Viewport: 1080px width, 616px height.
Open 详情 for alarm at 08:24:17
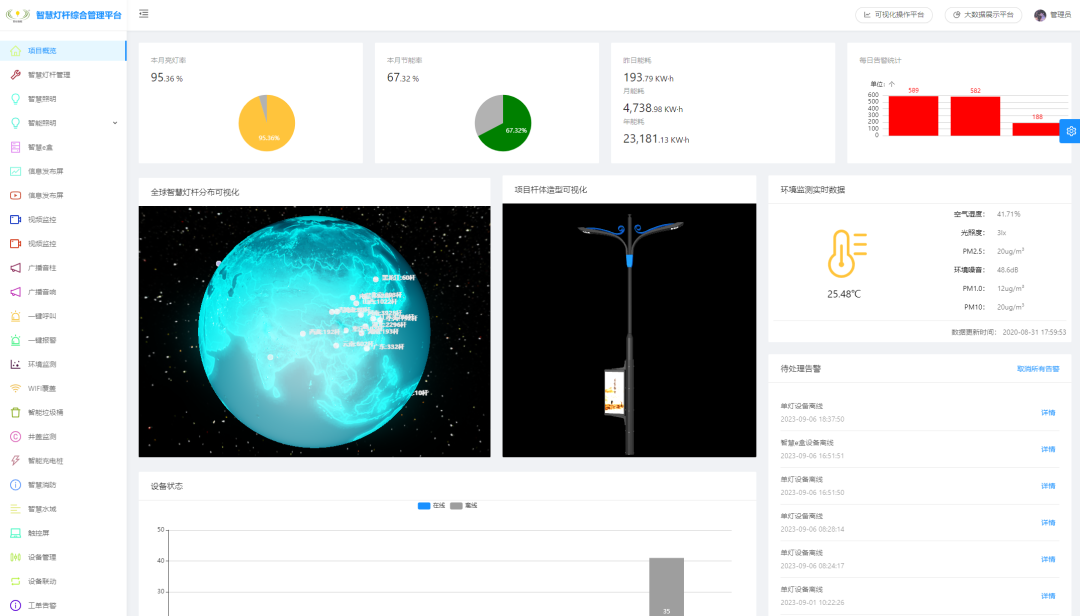click(1048, 559)
